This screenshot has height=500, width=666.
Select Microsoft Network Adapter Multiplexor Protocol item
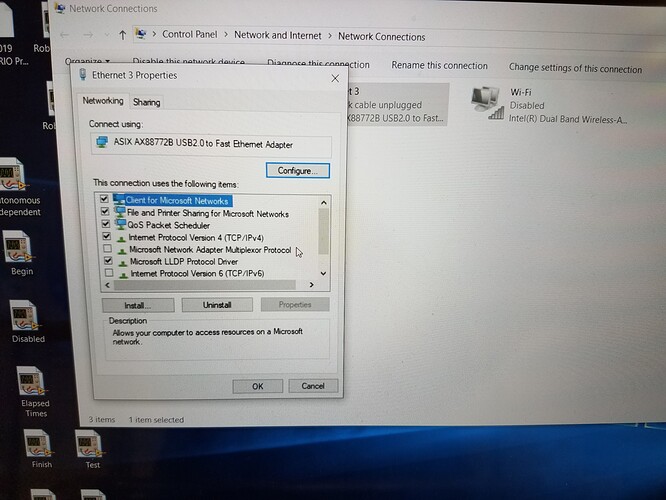coord(205,250)
